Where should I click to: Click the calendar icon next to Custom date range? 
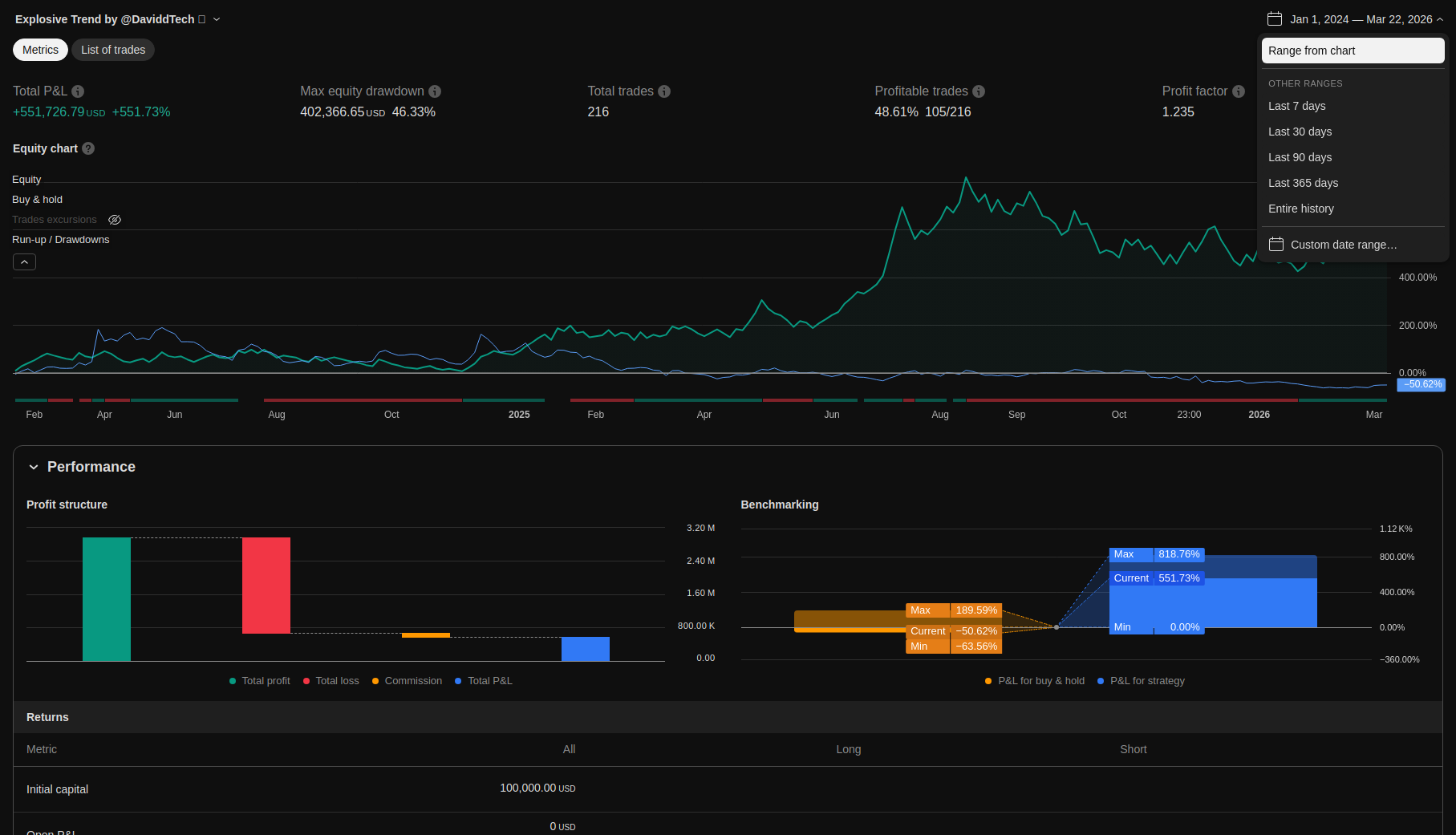point(1276,245)
